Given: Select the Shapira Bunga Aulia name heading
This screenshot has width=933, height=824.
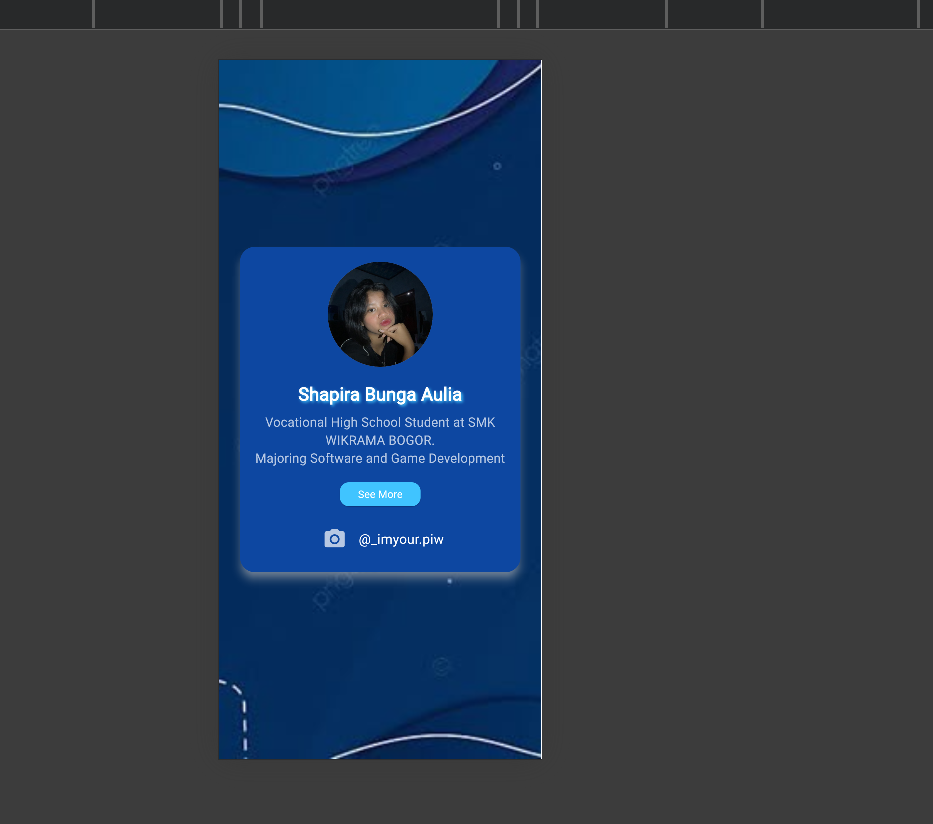Looking at the screenshot, I should pos(380,395).
